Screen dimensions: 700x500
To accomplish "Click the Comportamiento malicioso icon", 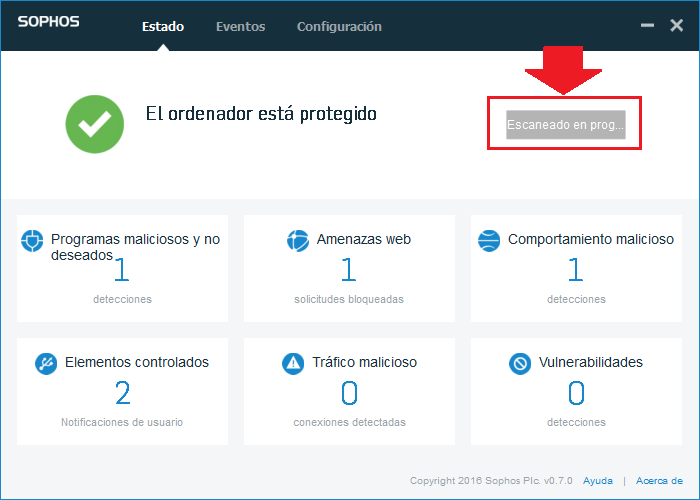I will [x=489, y=240].
